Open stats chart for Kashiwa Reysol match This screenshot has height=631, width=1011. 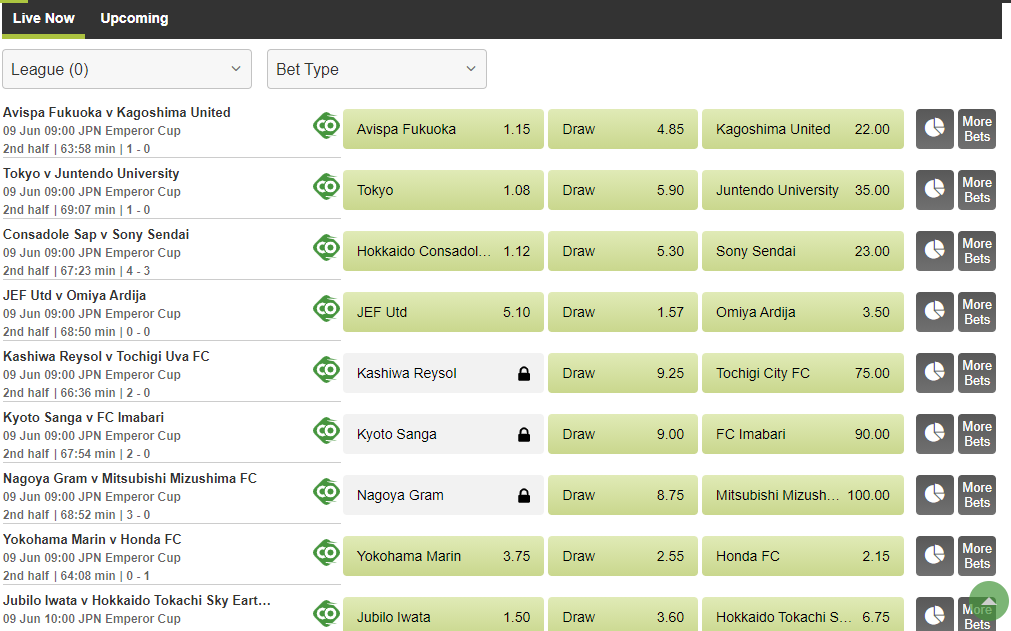tap(934, 373)
